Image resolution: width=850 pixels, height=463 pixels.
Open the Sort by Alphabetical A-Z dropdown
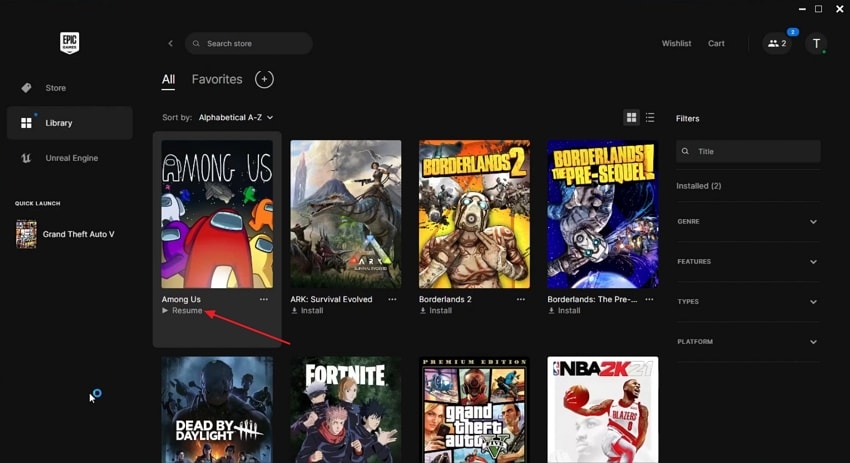pos(236,118)
